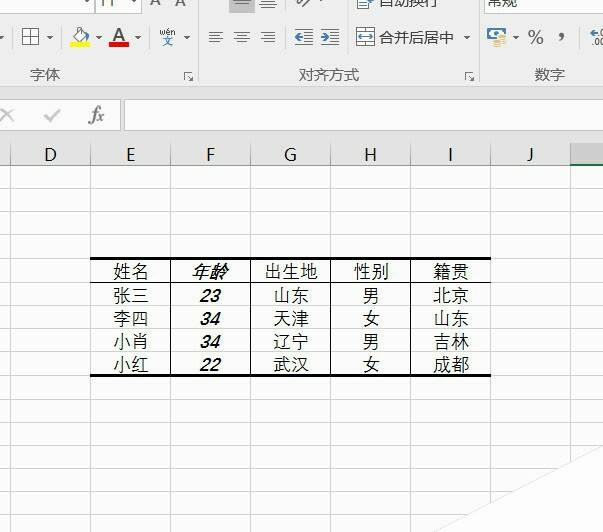Select the age cell 23

[210, 295]
